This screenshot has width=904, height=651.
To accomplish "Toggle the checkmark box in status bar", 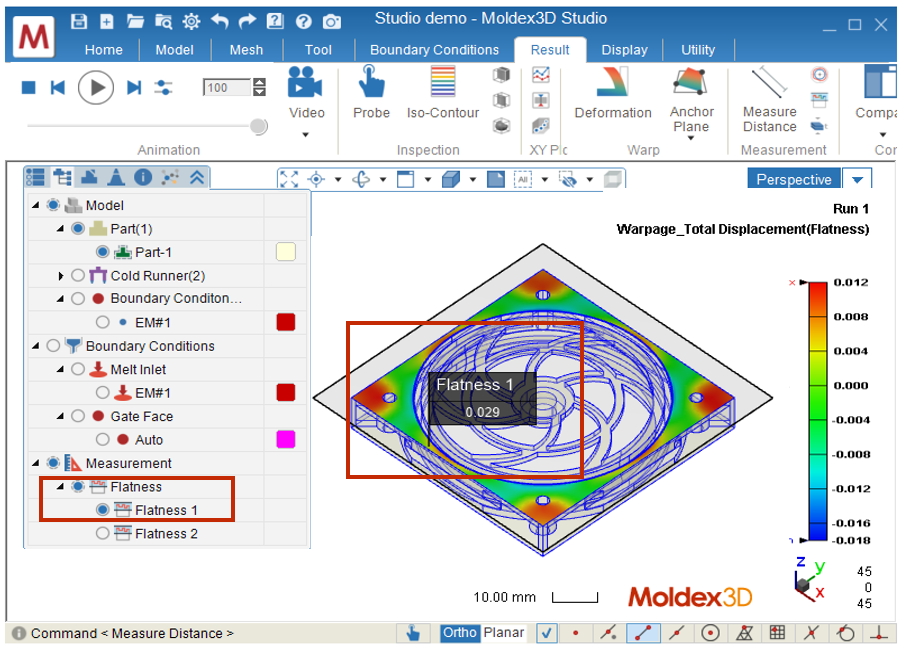I will (x=547, y=633).
